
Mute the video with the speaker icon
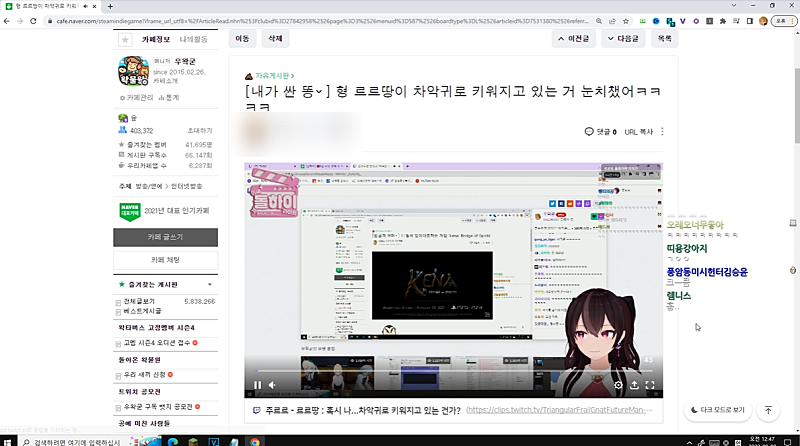(x=272, y=384)
